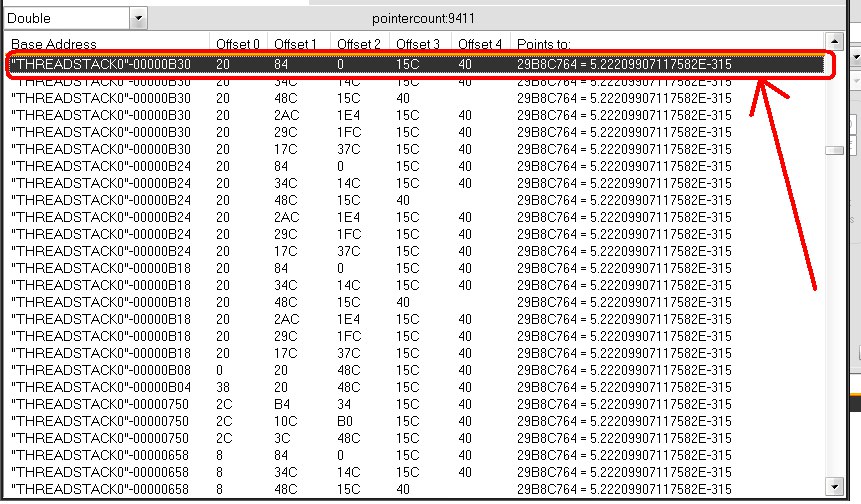The height and width of the screenshot is (504, 861).
Task: Select the highlighted THREADSTACK0-00000B30 row with offset 84
Action: tap(400, 64)
